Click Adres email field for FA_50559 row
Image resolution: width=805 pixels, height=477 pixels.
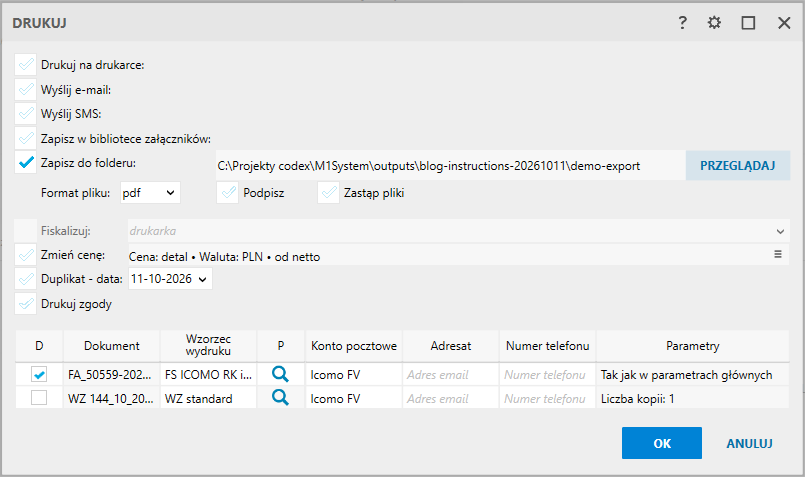click(451, 375)
